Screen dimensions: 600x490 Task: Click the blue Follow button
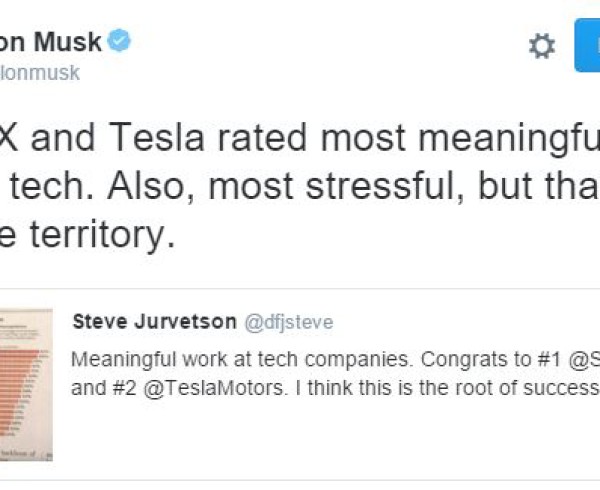pos(587,45)
